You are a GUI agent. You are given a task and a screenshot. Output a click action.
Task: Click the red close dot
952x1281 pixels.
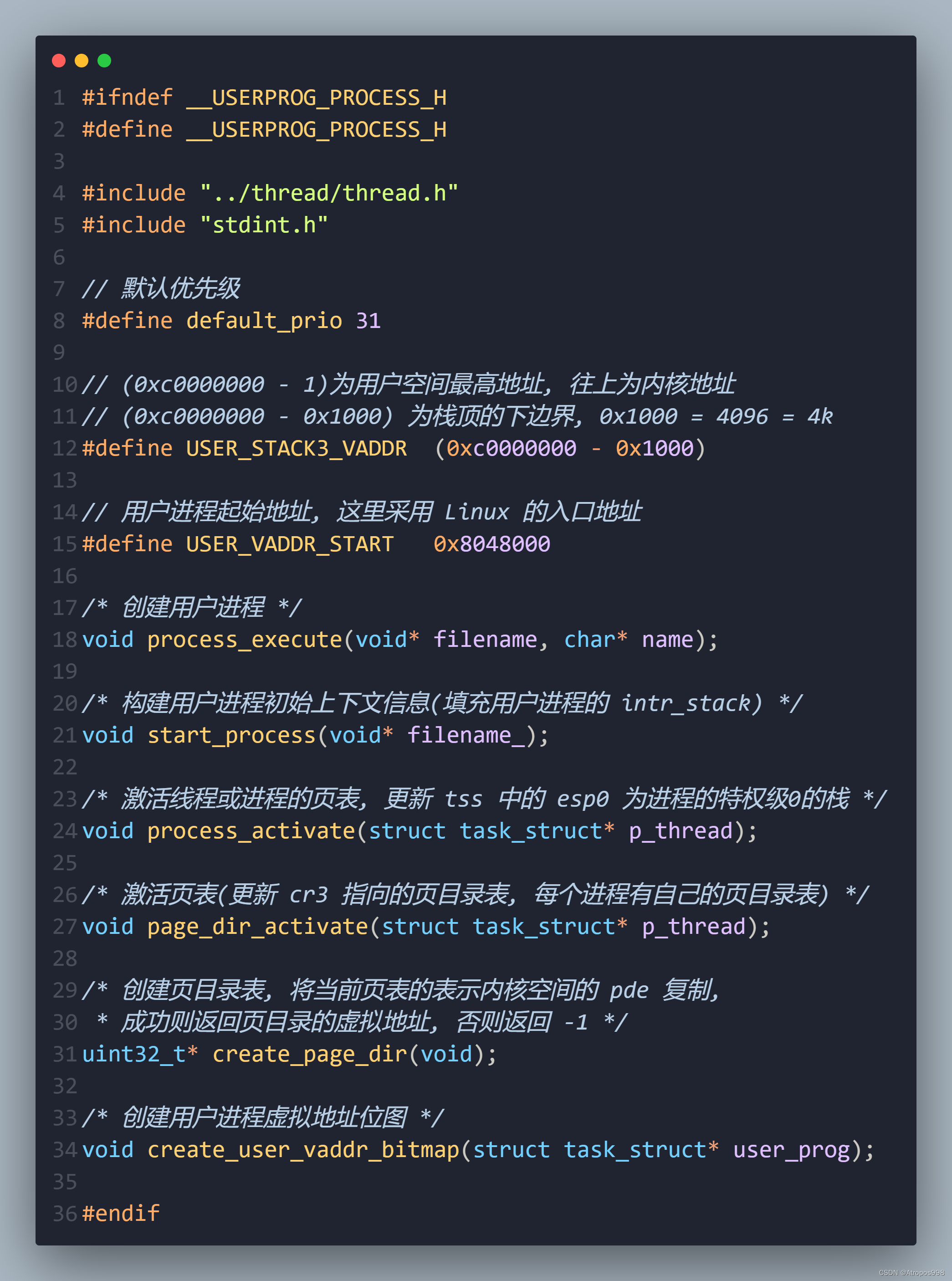click(59, 61)
